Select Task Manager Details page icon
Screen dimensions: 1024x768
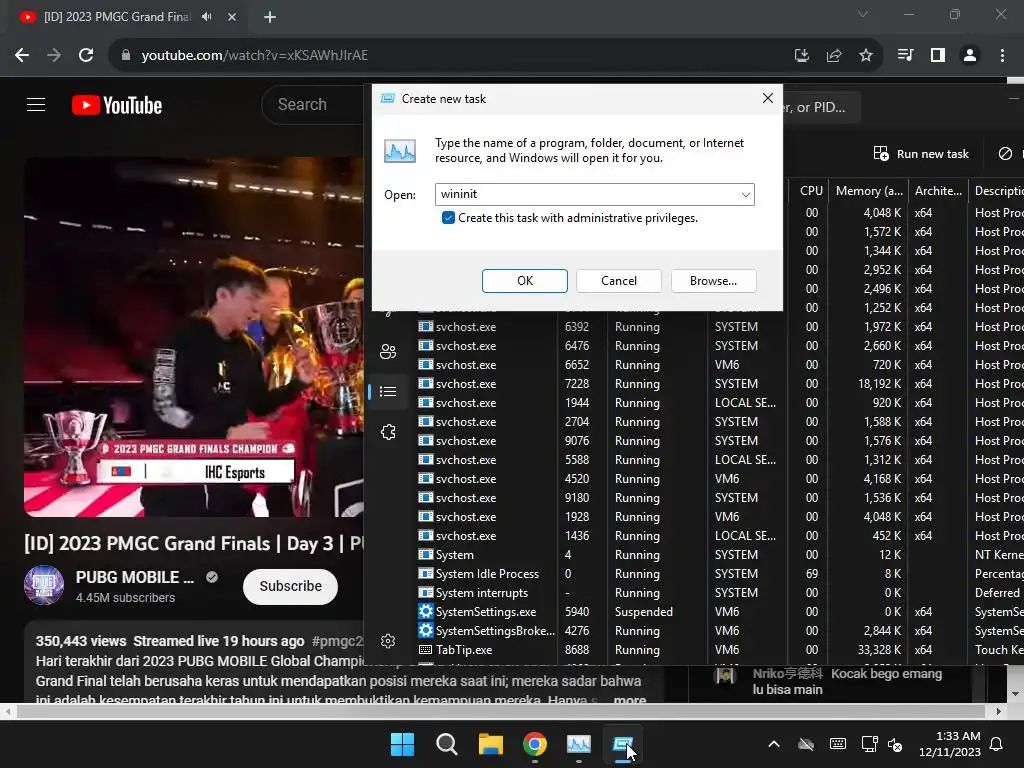click(388, 391)
